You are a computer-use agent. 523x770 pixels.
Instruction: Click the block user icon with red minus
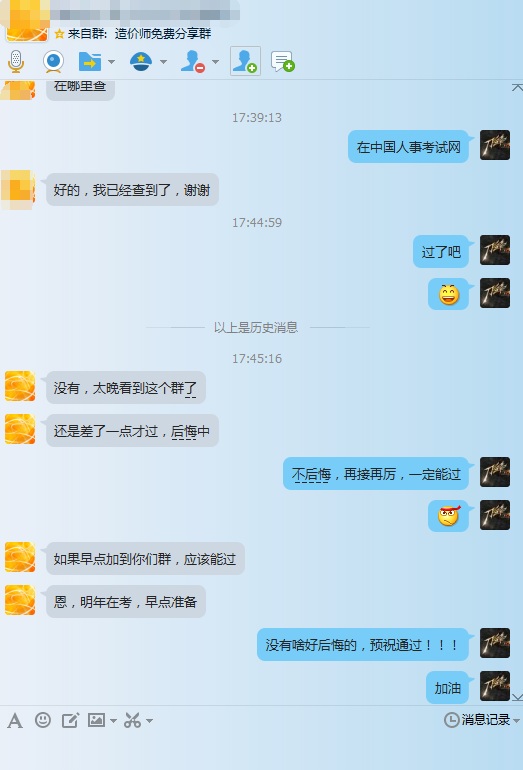193,62
